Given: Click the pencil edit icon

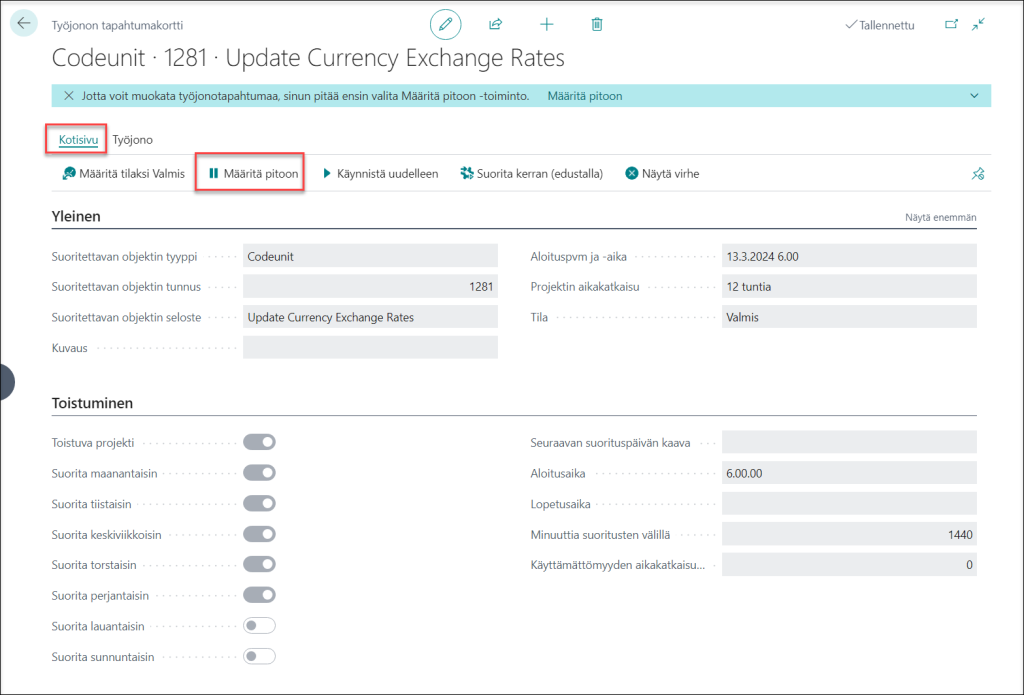Looking at the screenshot, I should [x=445, y=24].
